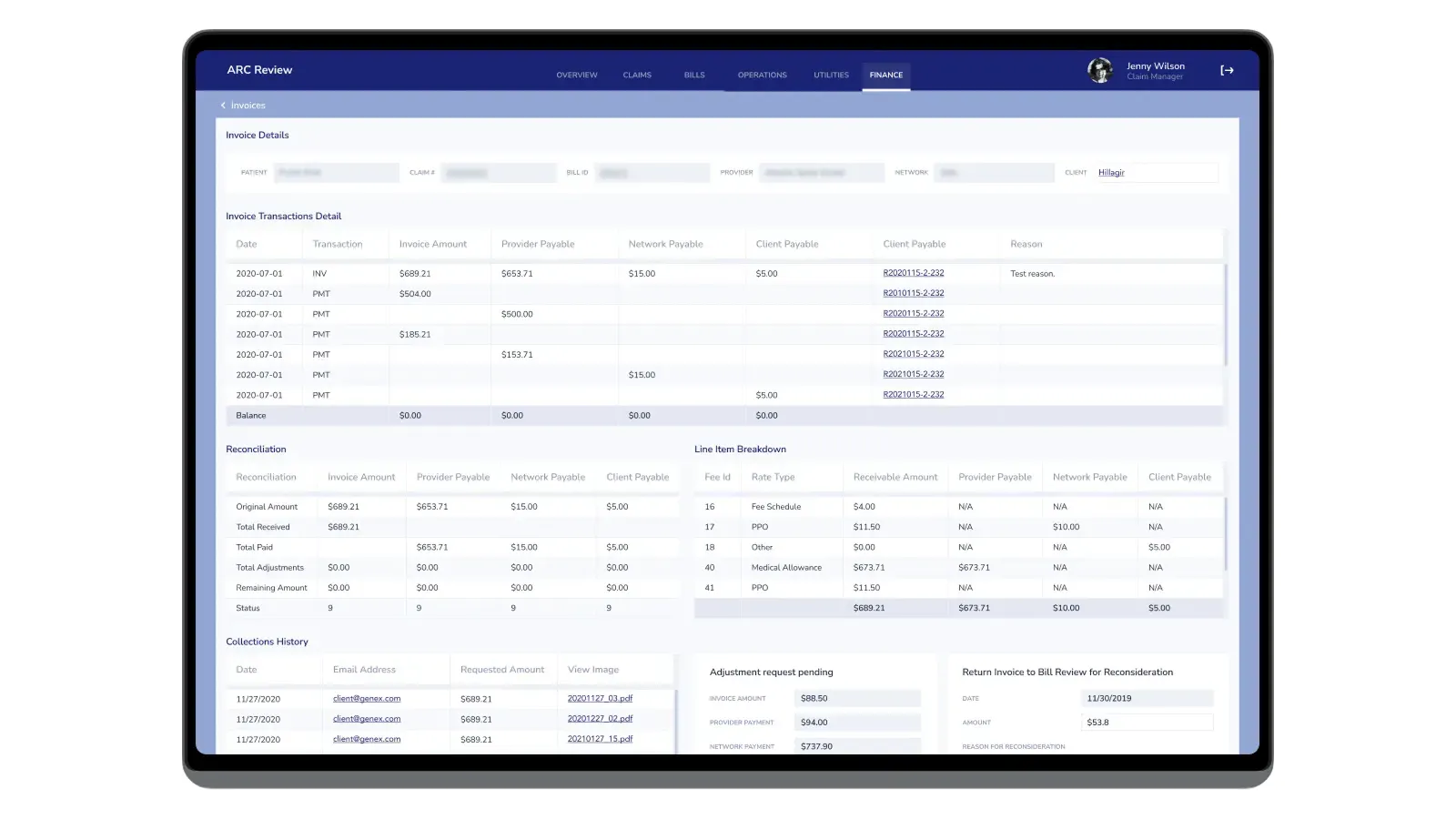Switch to the Claims tab
The width and height of the screenshot is (1456, 819).
click(x=637, y=75)
